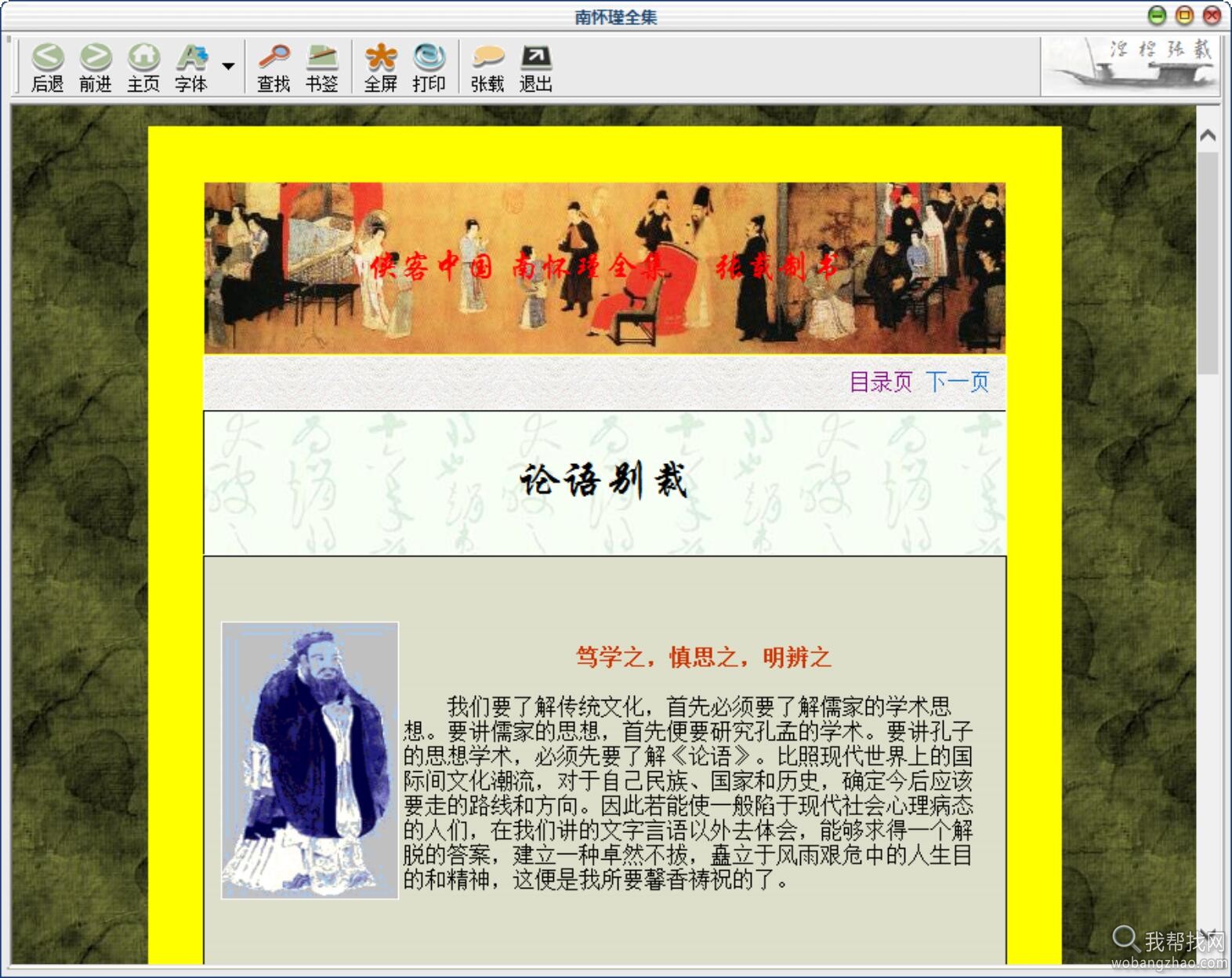This screenshot has height=978, width=1232.
Task: Open the 字体 font tool
Action: pyautogui.click(x=191, y=68)
